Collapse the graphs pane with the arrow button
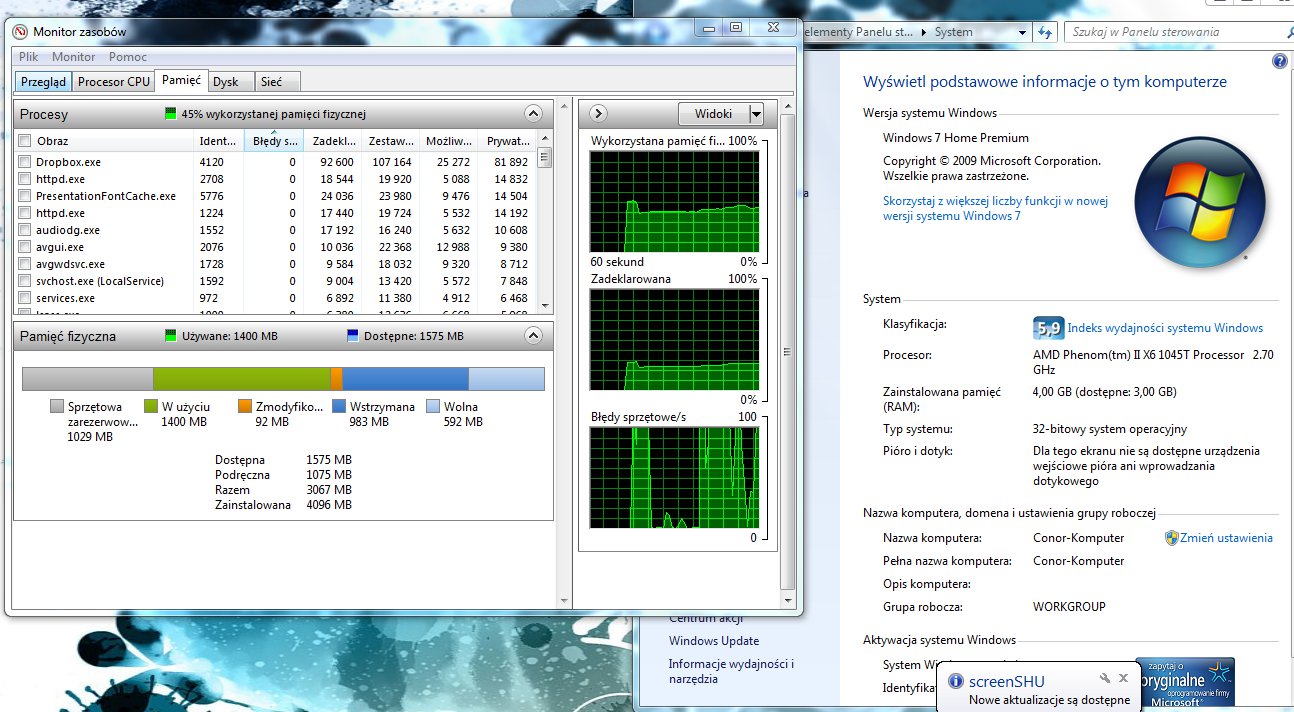Screen dimensions: 1294x712 pyautogui.click(x=599, y=113)
